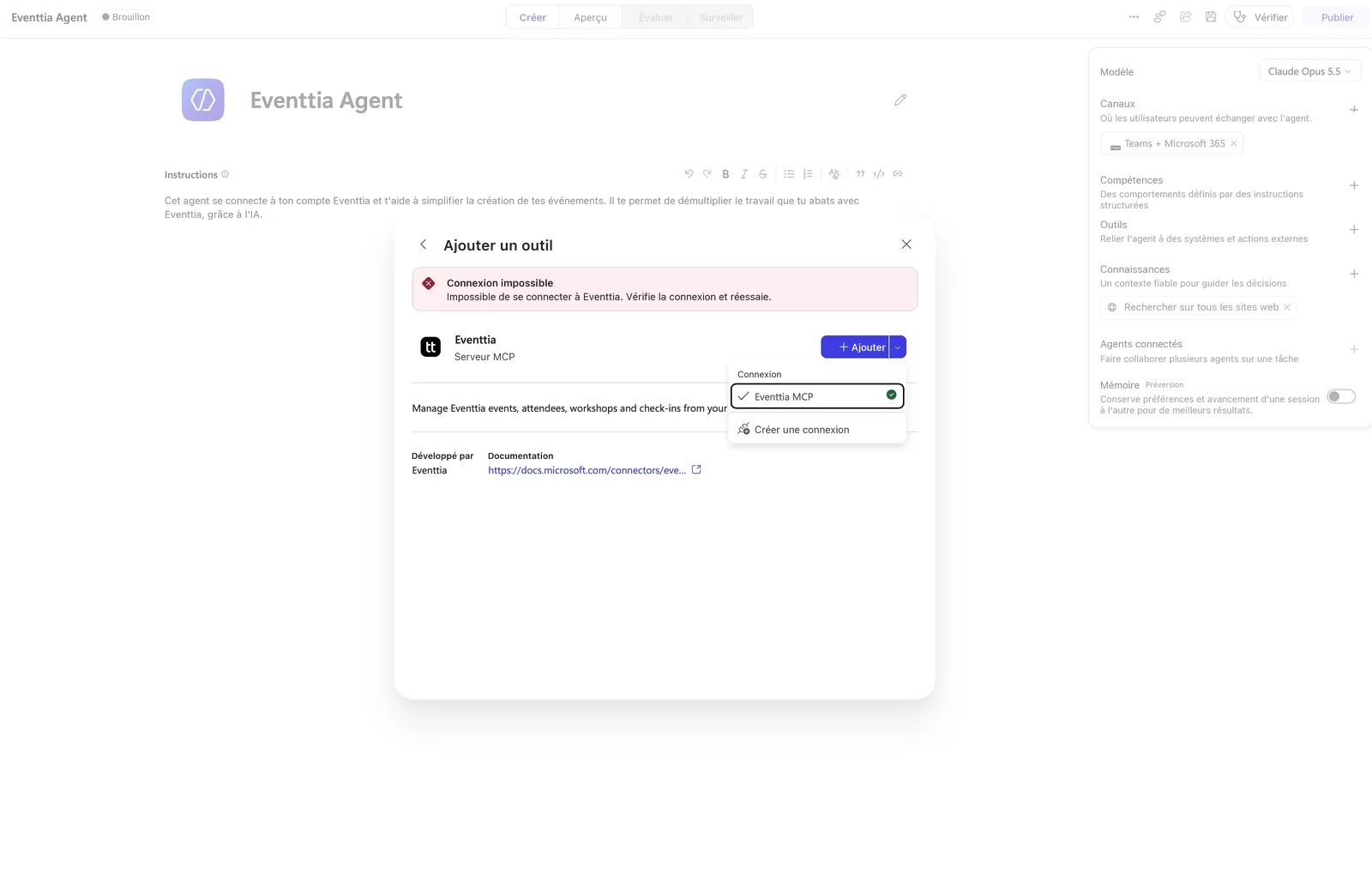Click the Brouillon status badge
The width and height of the screenshot is (1372, 869).
[x=126, y=17]
